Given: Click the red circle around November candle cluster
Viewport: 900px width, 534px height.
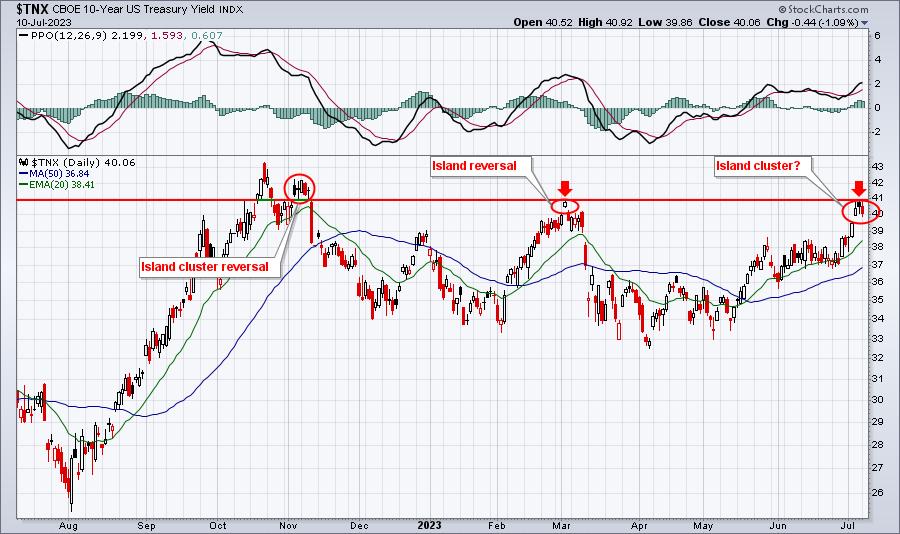Looking at the screenshot, I should pyautogui.click(x=300, y=188).
